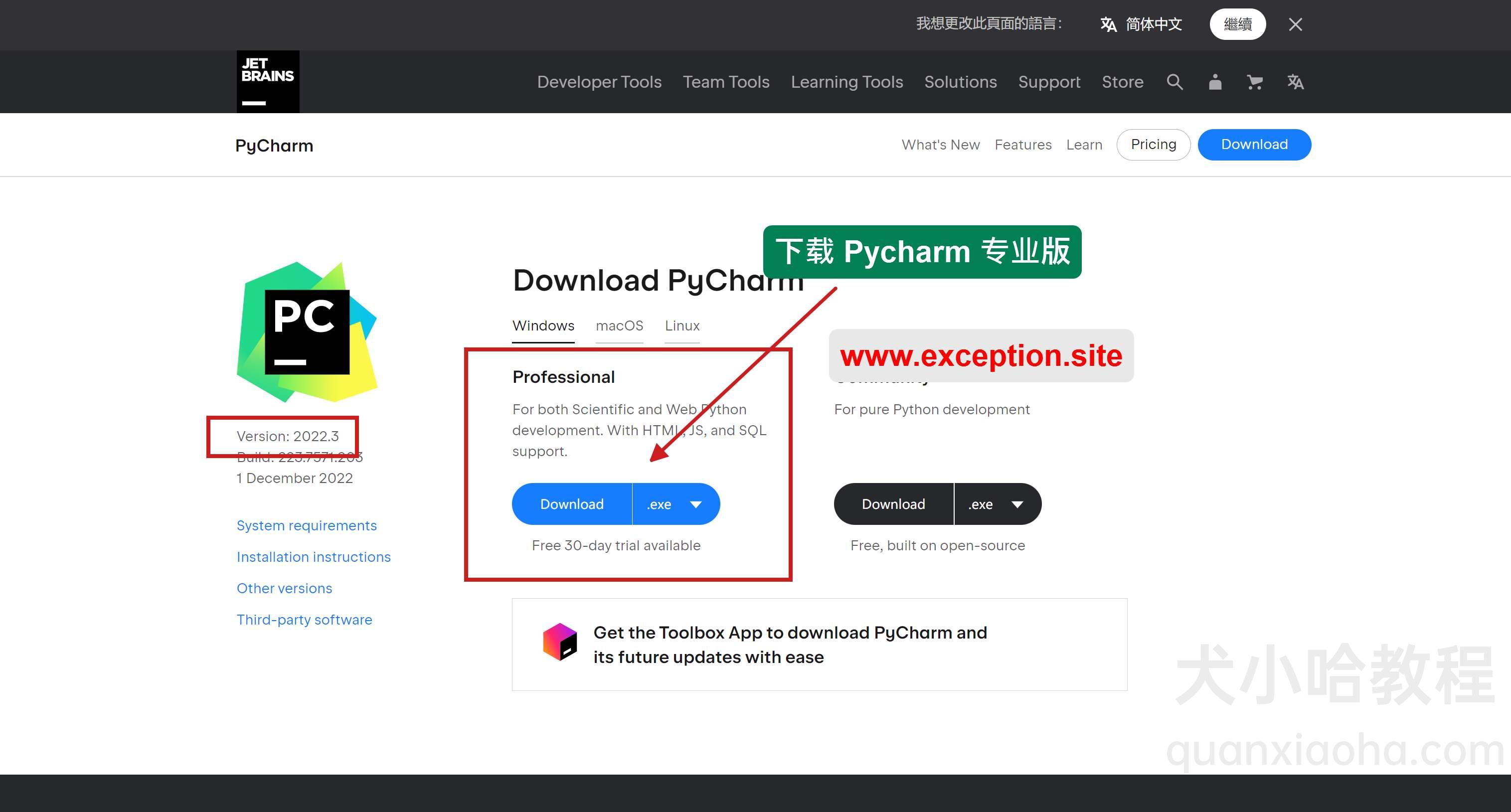Go to What's New page
The width and height of the screenshot is (1511, 812).
pos(940,145)
